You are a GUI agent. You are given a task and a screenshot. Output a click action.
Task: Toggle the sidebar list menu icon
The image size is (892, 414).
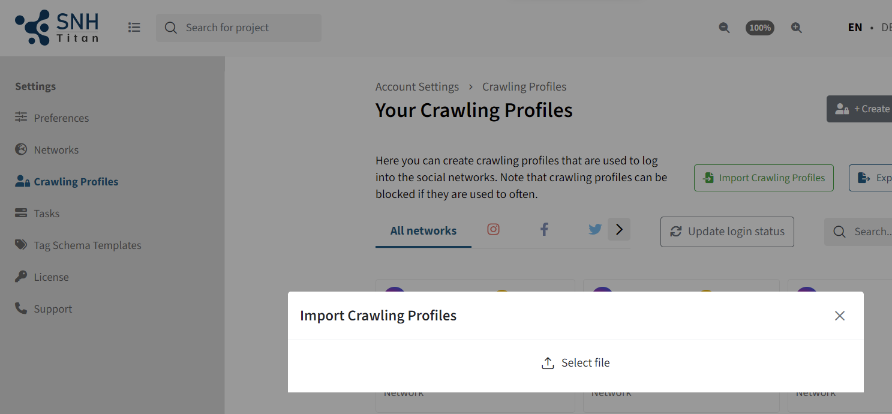pyautogui.click(x=134, y=27)
